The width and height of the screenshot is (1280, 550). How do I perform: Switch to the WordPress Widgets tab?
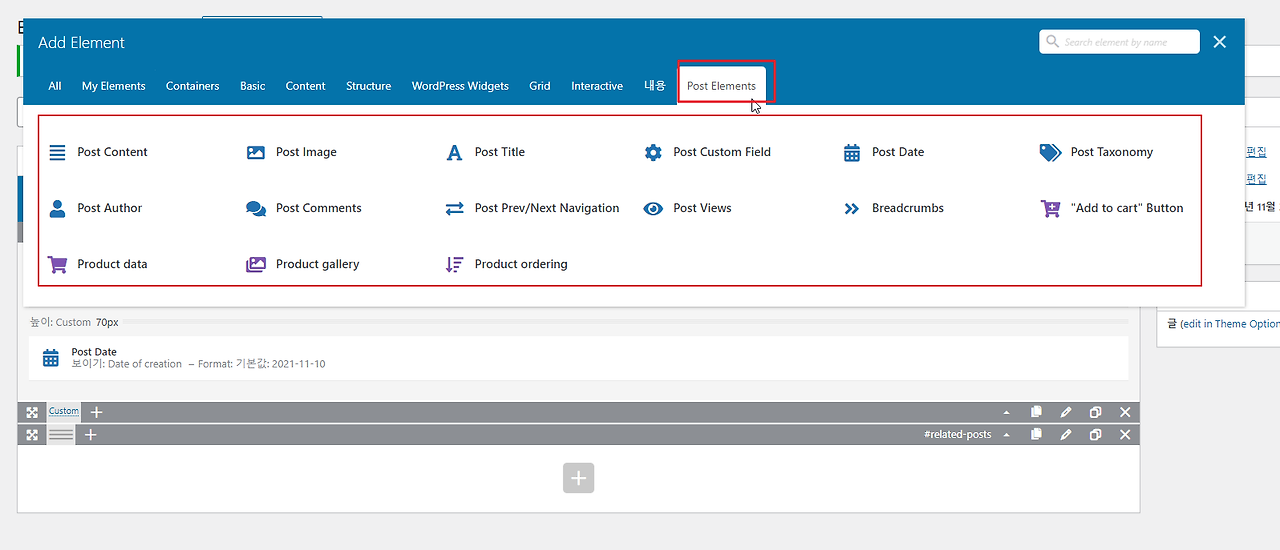[x=460, y=86]
